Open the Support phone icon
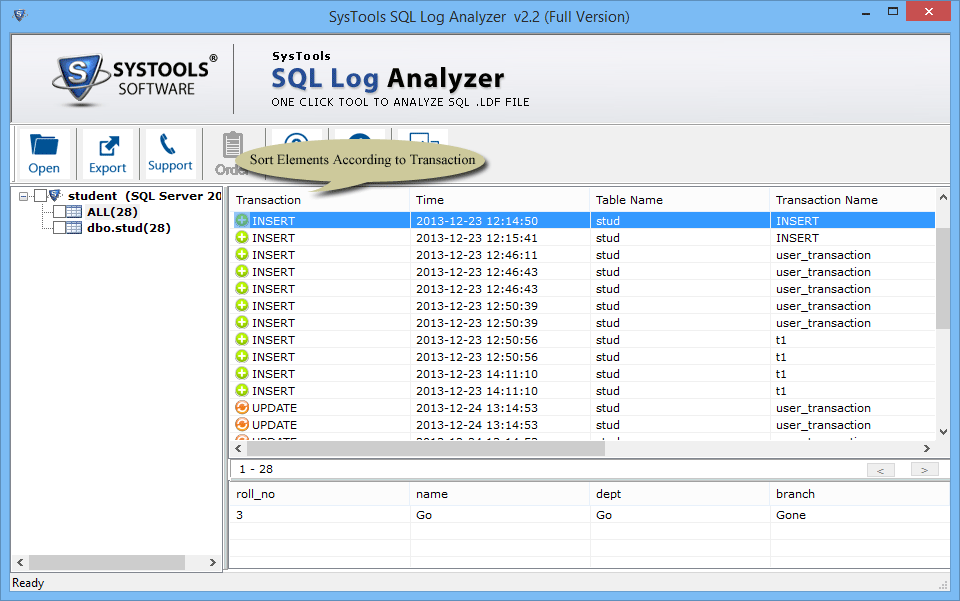 (170, 153)
